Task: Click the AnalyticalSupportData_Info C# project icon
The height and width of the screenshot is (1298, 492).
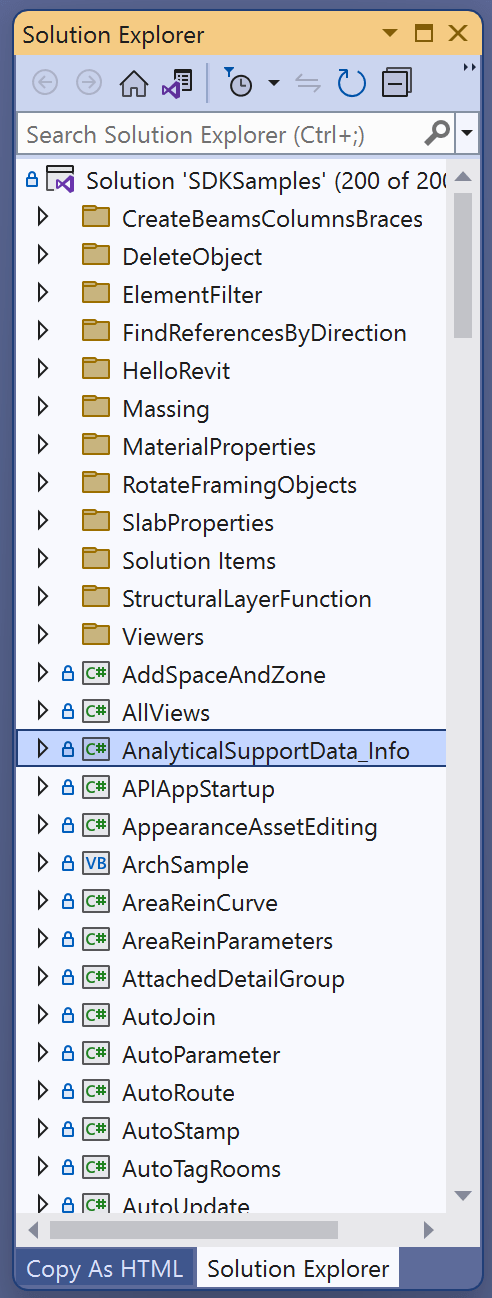Action: 96,750
